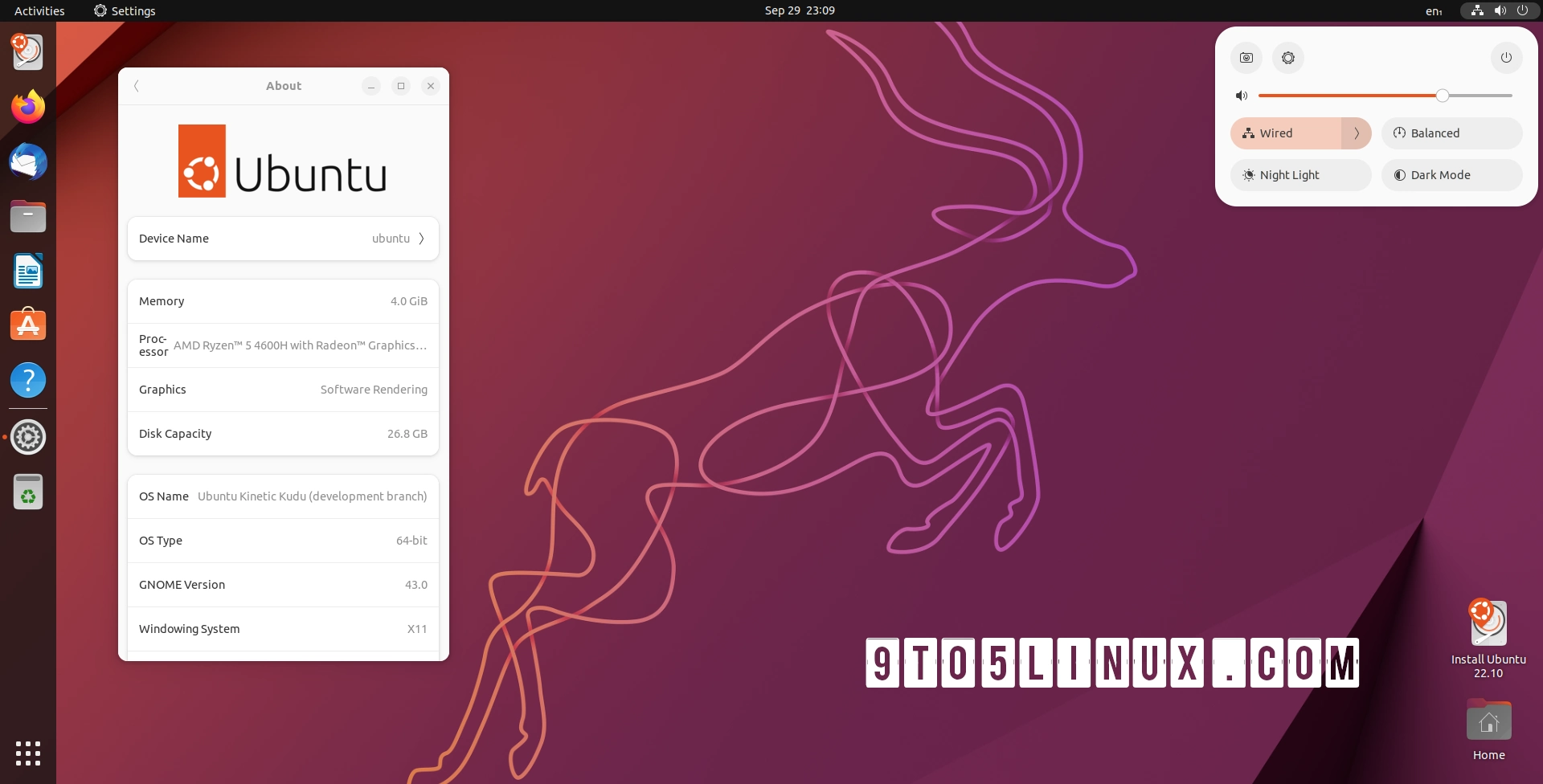Select the Windowing System X11 row
This screenshot has height=784, width=1543.
tap(283, 629)
